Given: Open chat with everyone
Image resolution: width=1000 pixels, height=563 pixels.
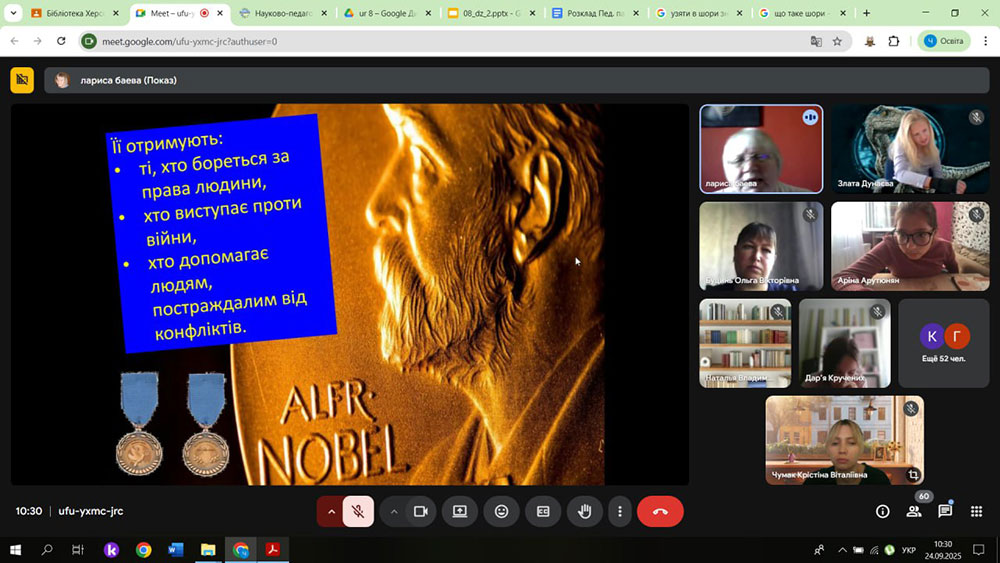Looking at the screenshot, I should click(x=945, y=511).
